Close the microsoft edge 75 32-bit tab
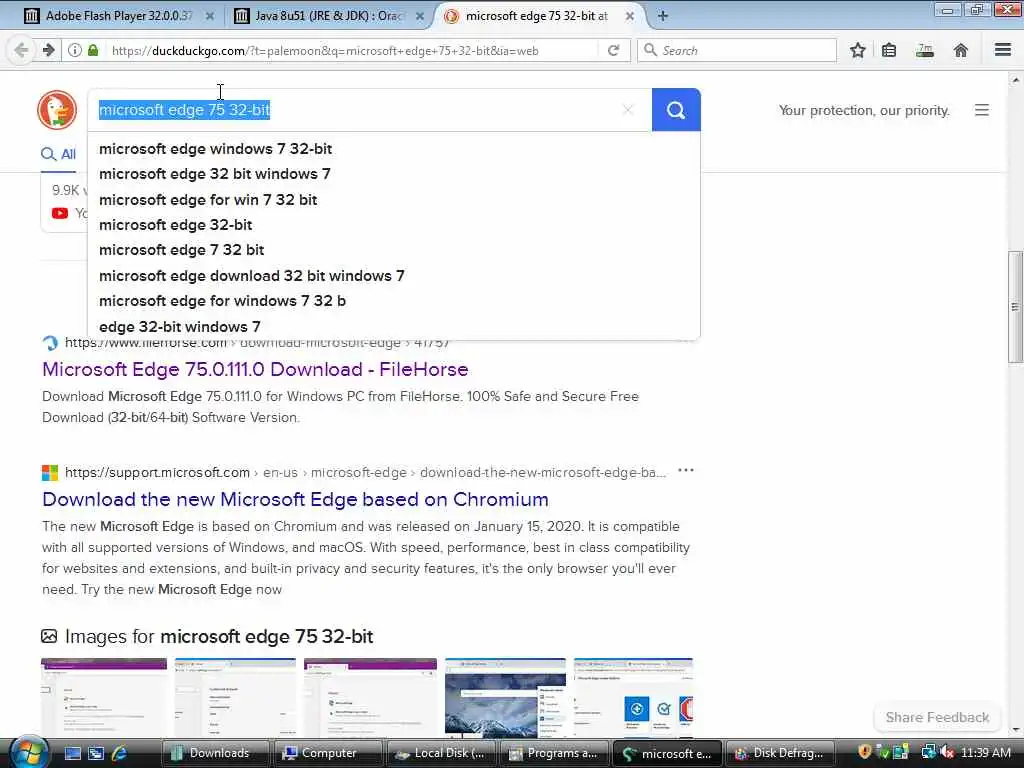The width and height of the screenshot is (1024, 768). click(630, 16)
